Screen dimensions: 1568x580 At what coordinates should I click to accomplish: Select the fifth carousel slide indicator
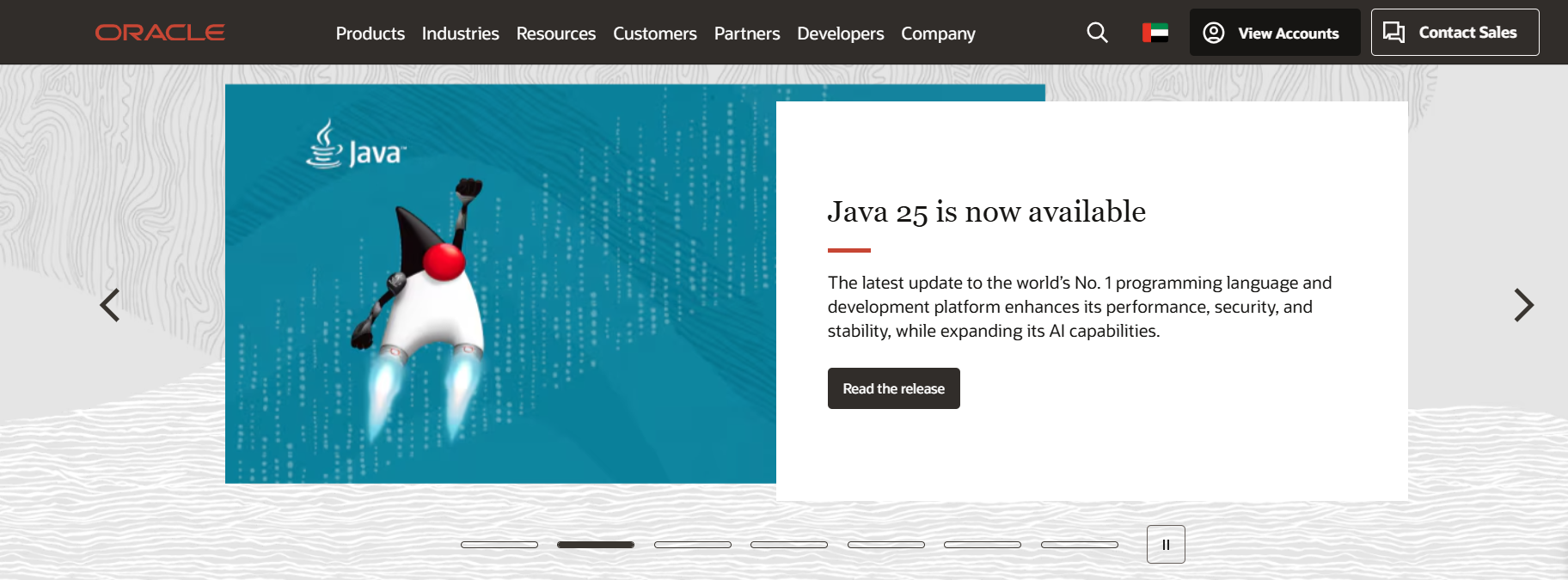click(886, 545)
